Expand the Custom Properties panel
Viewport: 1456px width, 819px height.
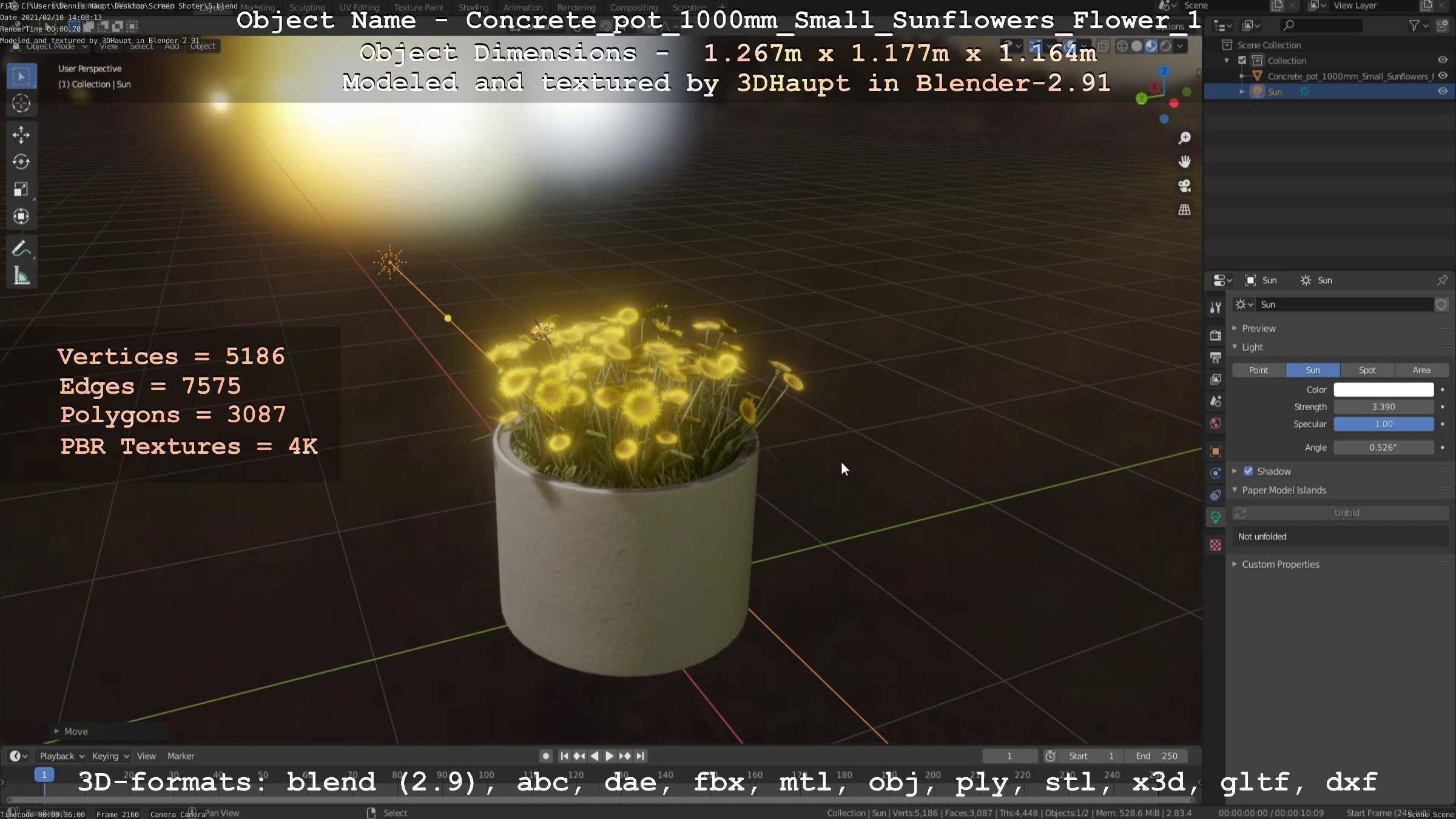[x=1280, y=564]
